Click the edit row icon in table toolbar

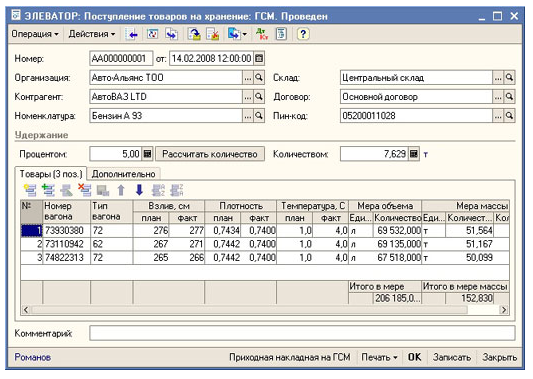[x=66, y=190]
